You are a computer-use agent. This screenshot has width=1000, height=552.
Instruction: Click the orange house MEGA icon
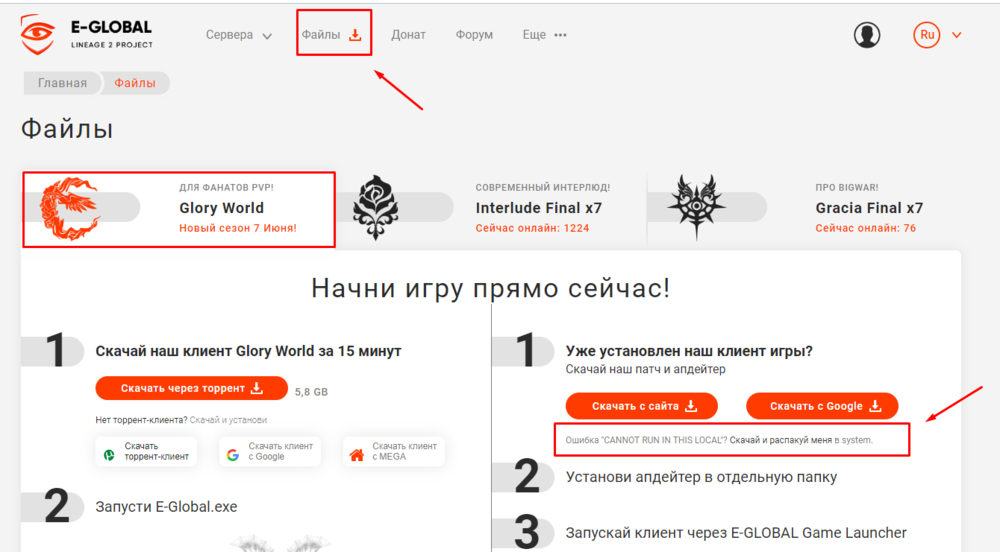357,454
